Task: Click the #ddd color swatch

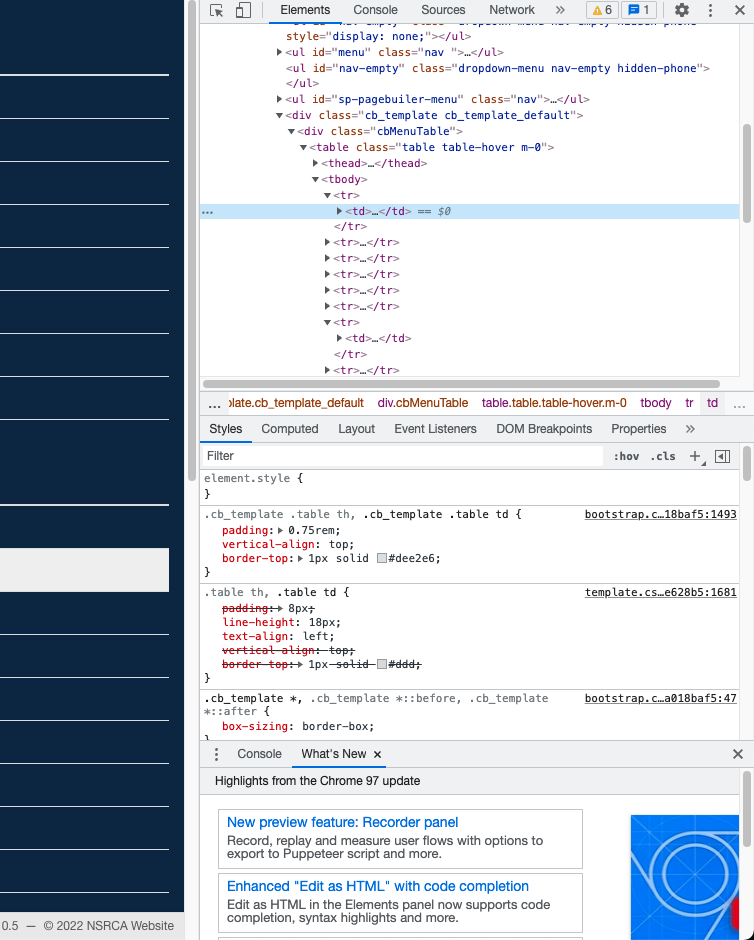Action: [382, 664]
